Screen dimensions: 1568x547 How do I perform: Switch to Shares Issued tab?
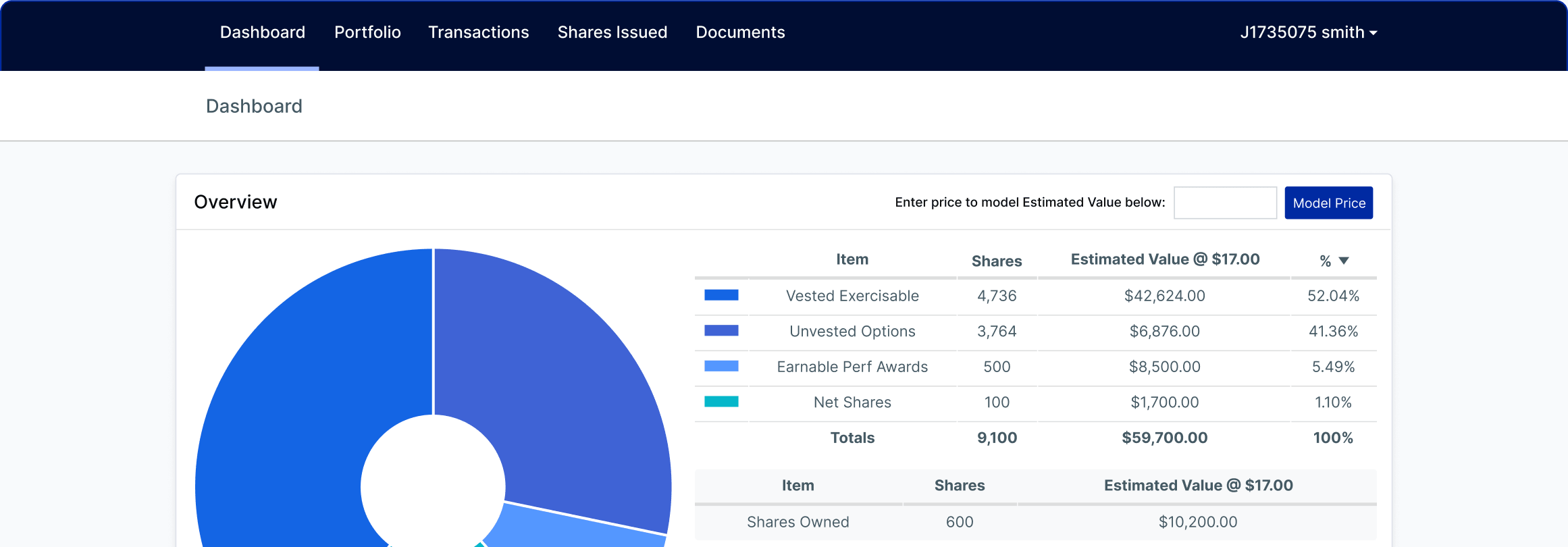tap(612, 32)
